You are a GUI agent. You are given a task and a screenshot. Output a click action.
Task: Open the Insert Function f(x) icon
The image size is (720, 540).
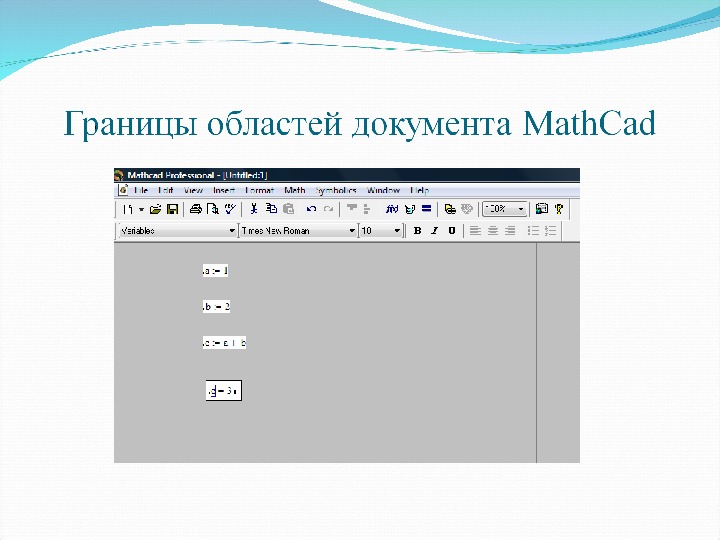coord(392,209)
